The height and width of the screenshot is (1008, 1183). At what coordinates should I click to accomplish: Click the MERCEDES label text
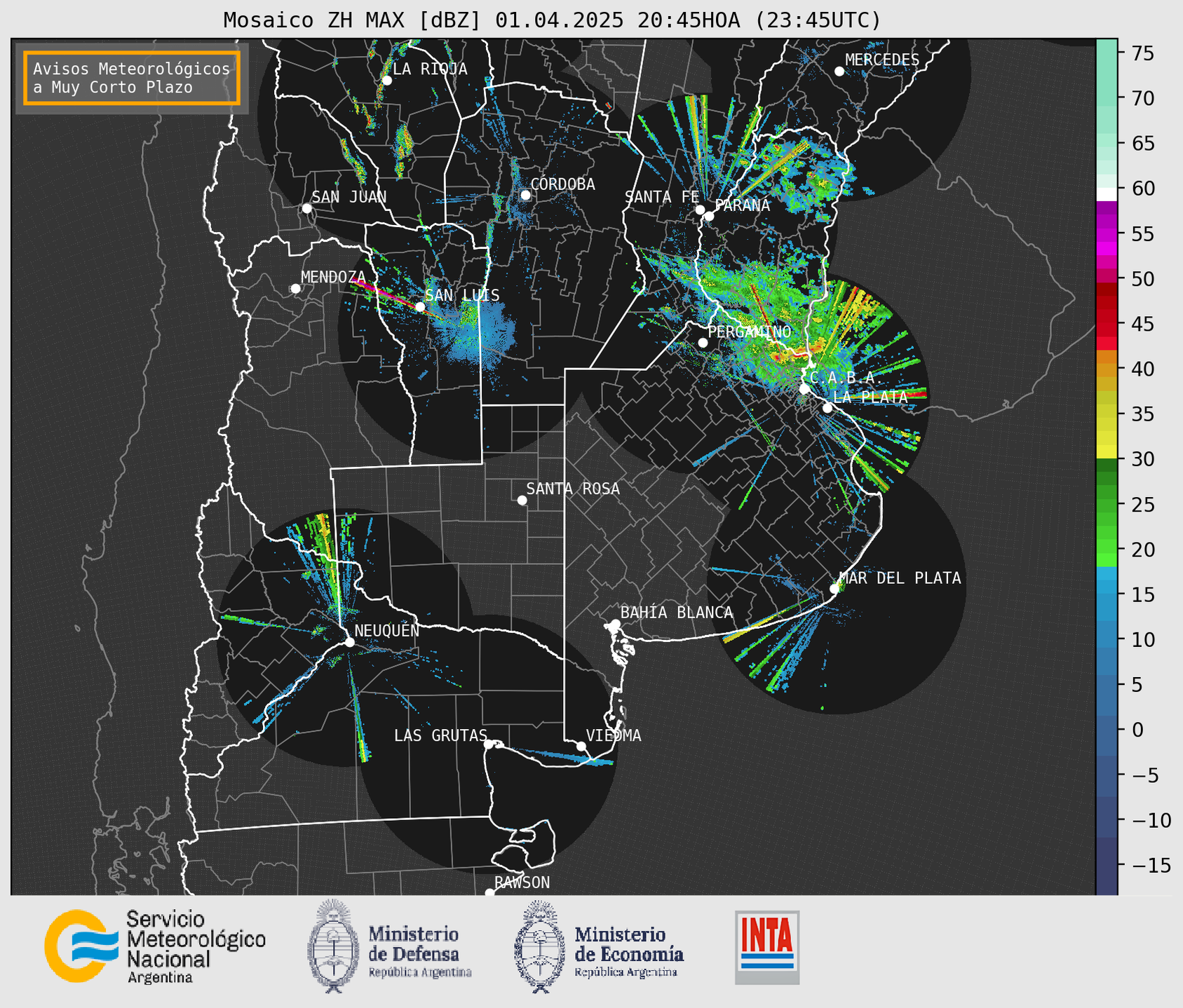click(882, 60)
